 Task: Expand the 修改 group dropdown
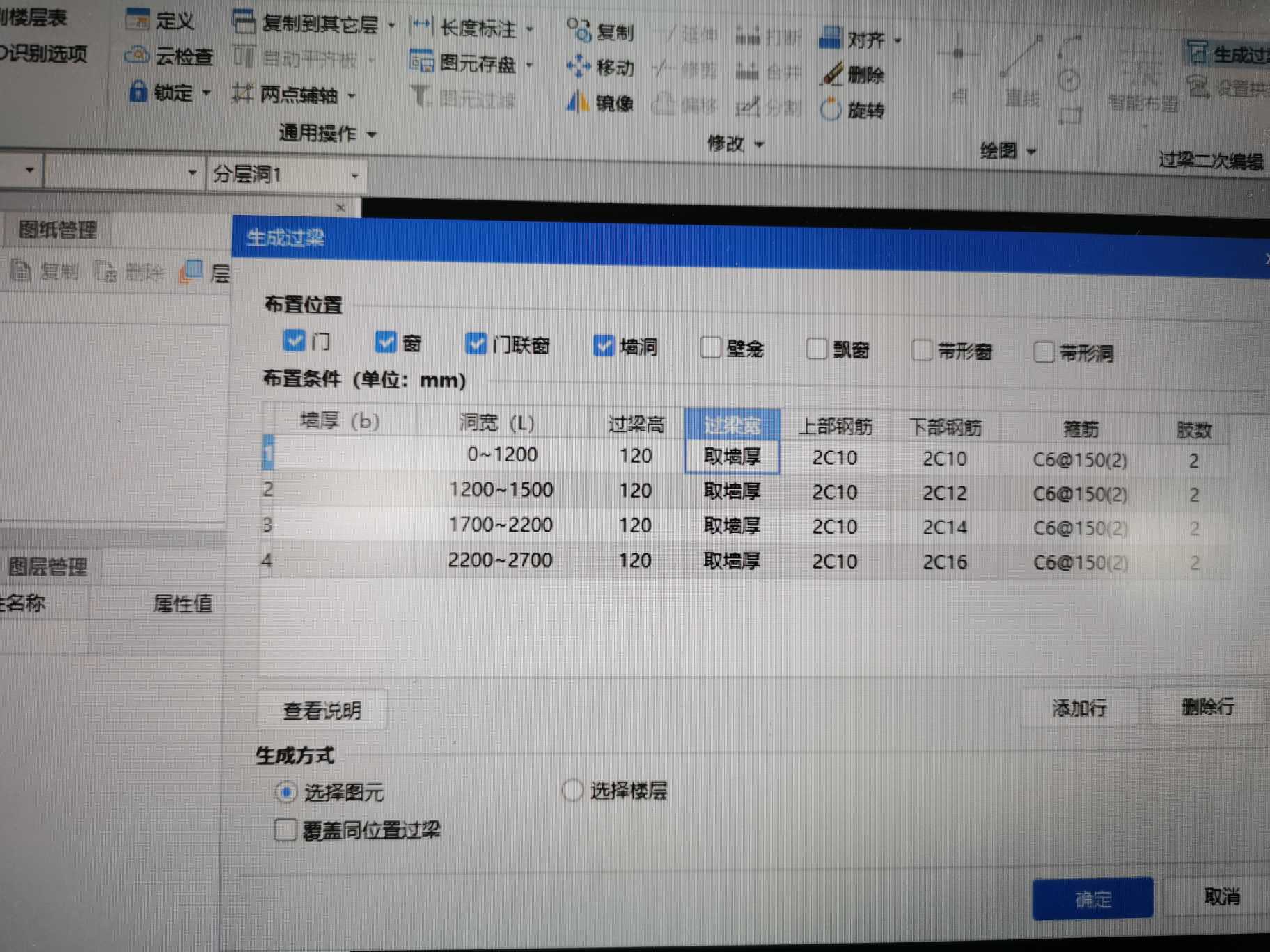760,145
